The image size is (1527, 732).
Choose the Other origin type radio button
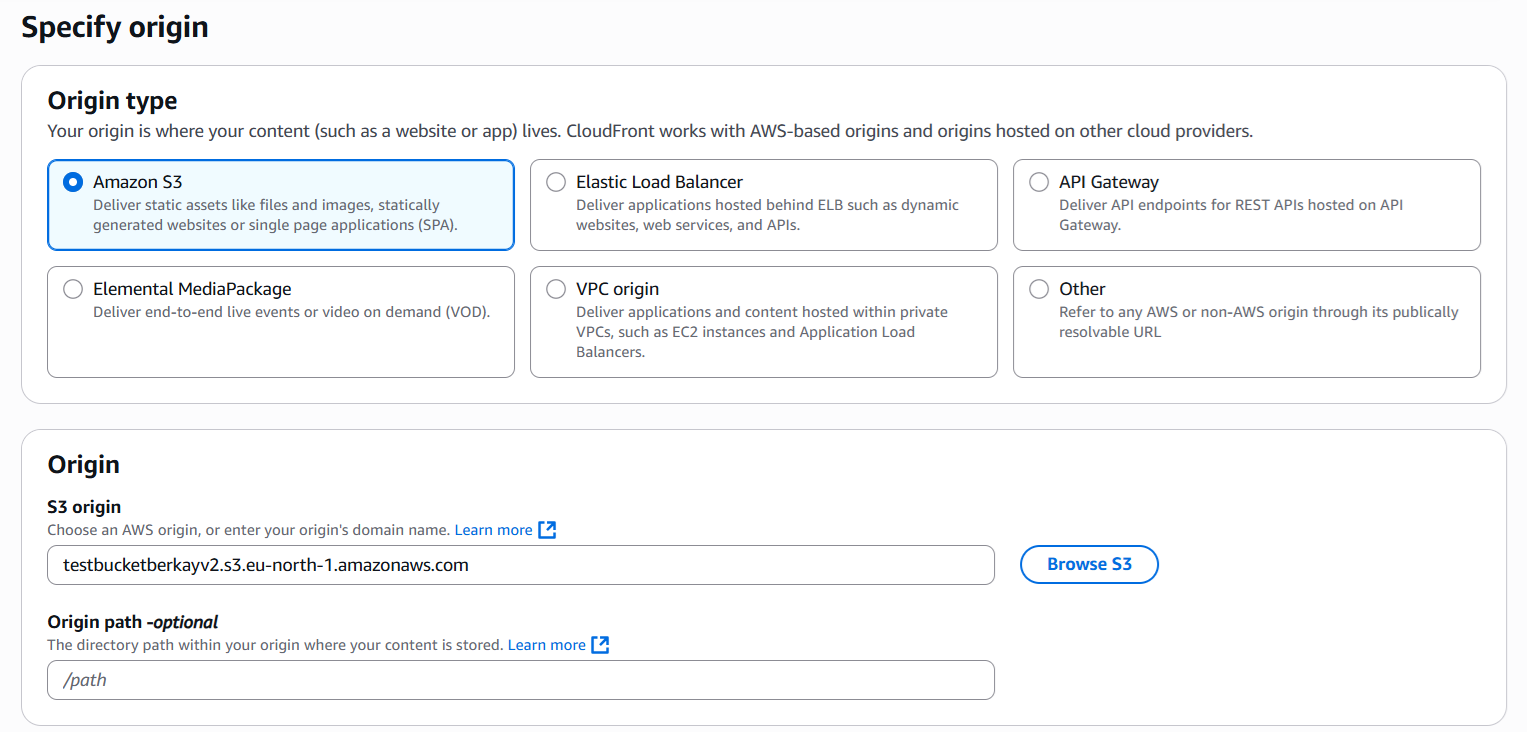[1039, 289]
